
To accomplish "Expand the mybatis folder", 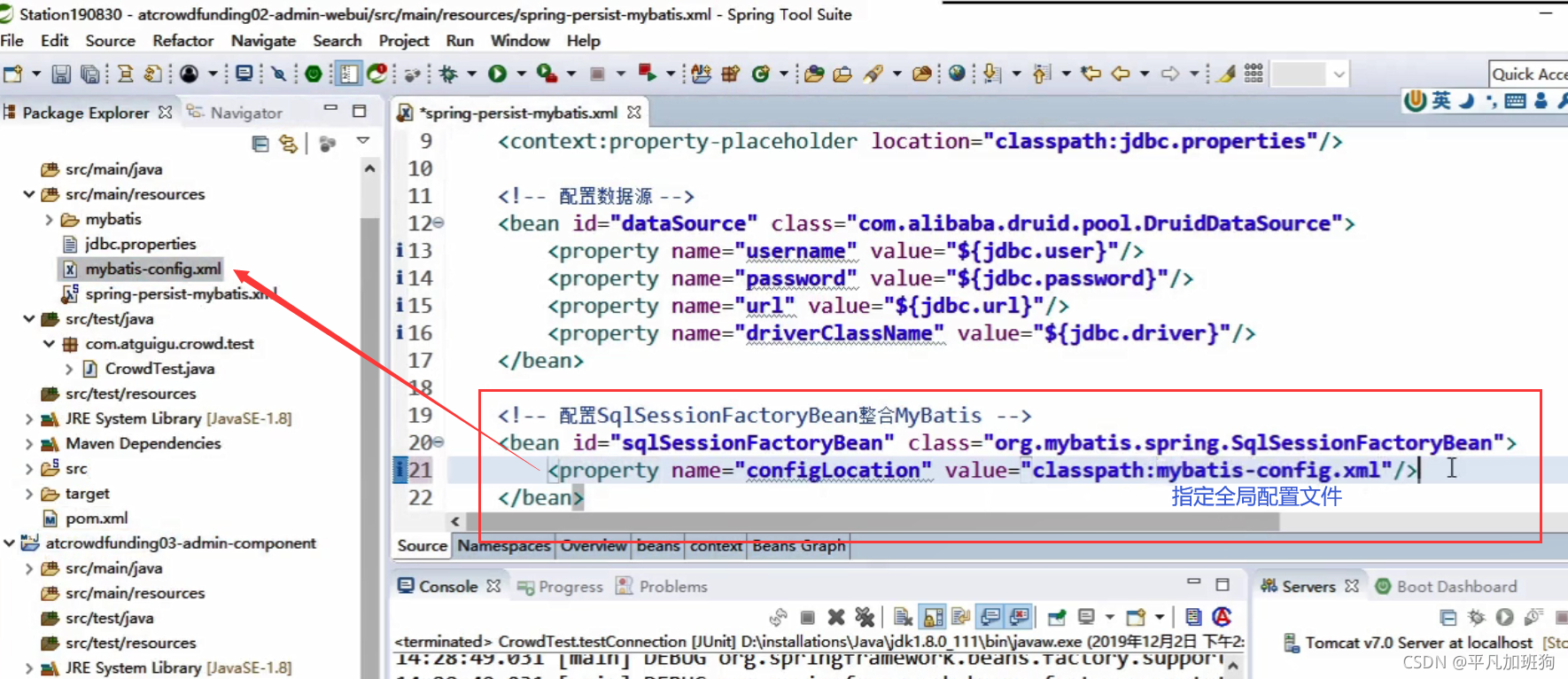I will (x=50, y=219).
